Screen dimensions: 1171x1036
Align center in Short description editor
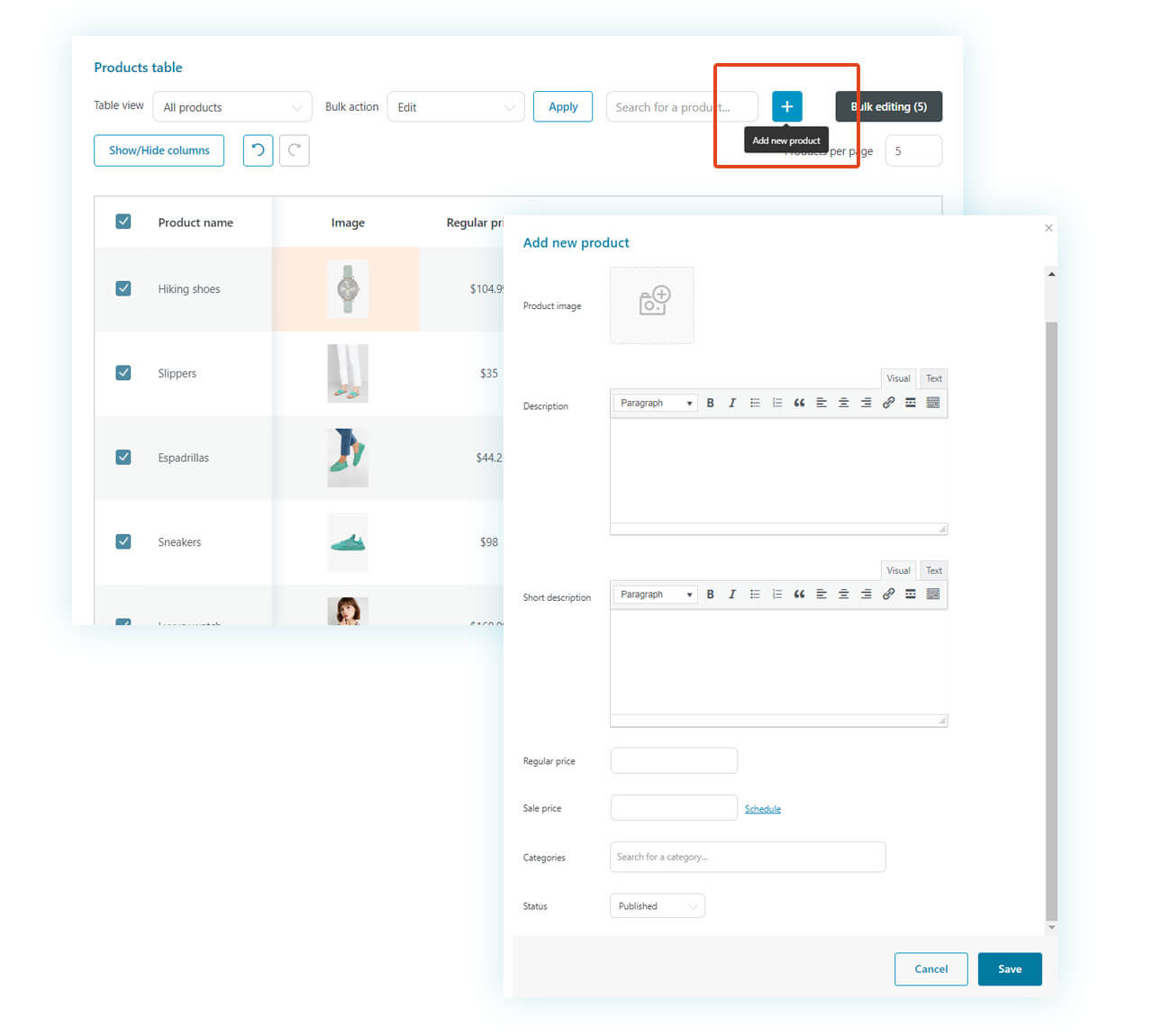click(843, 594)
